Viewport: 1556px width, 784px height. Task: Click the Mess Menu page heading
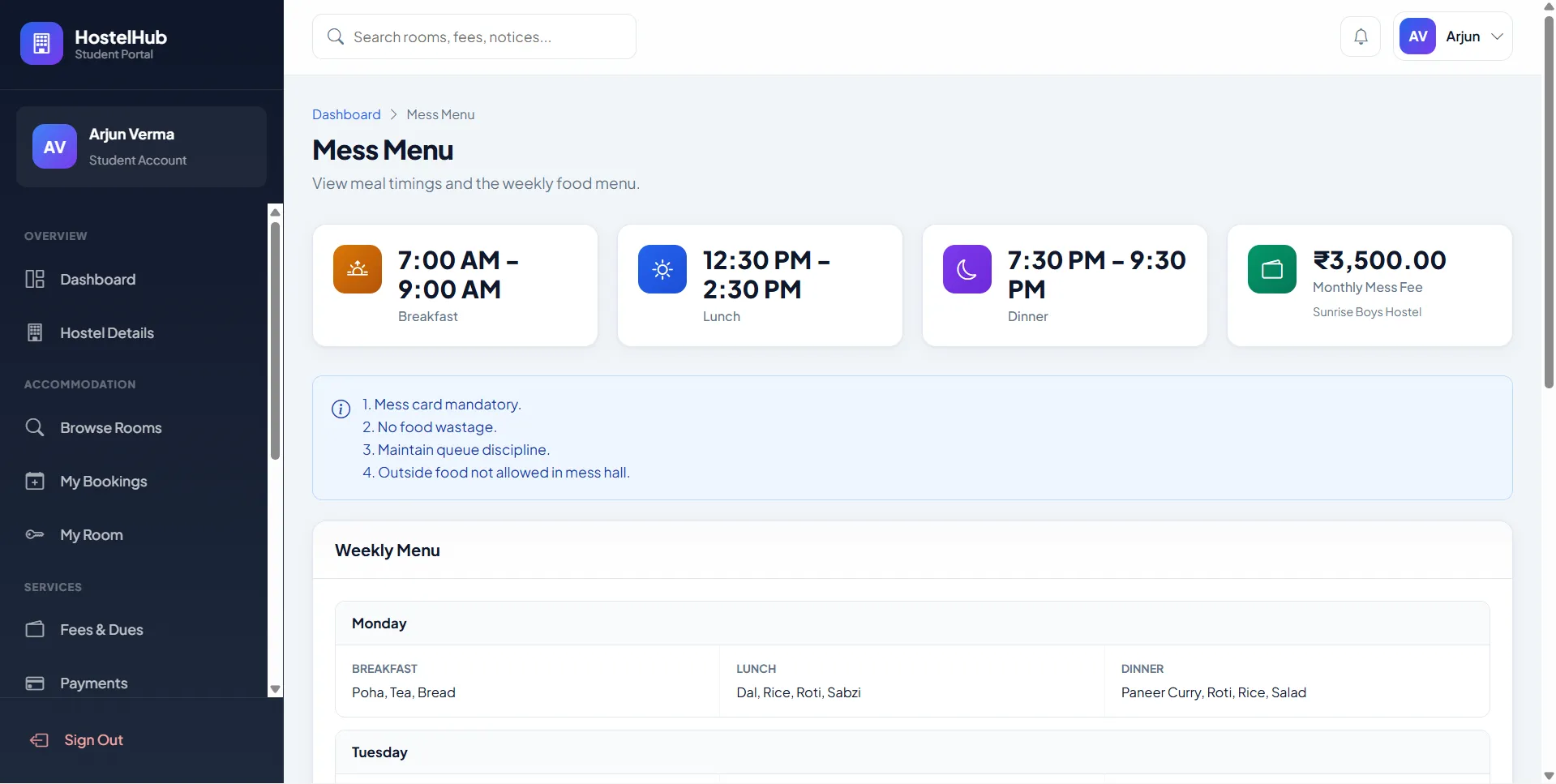[383, 150]
